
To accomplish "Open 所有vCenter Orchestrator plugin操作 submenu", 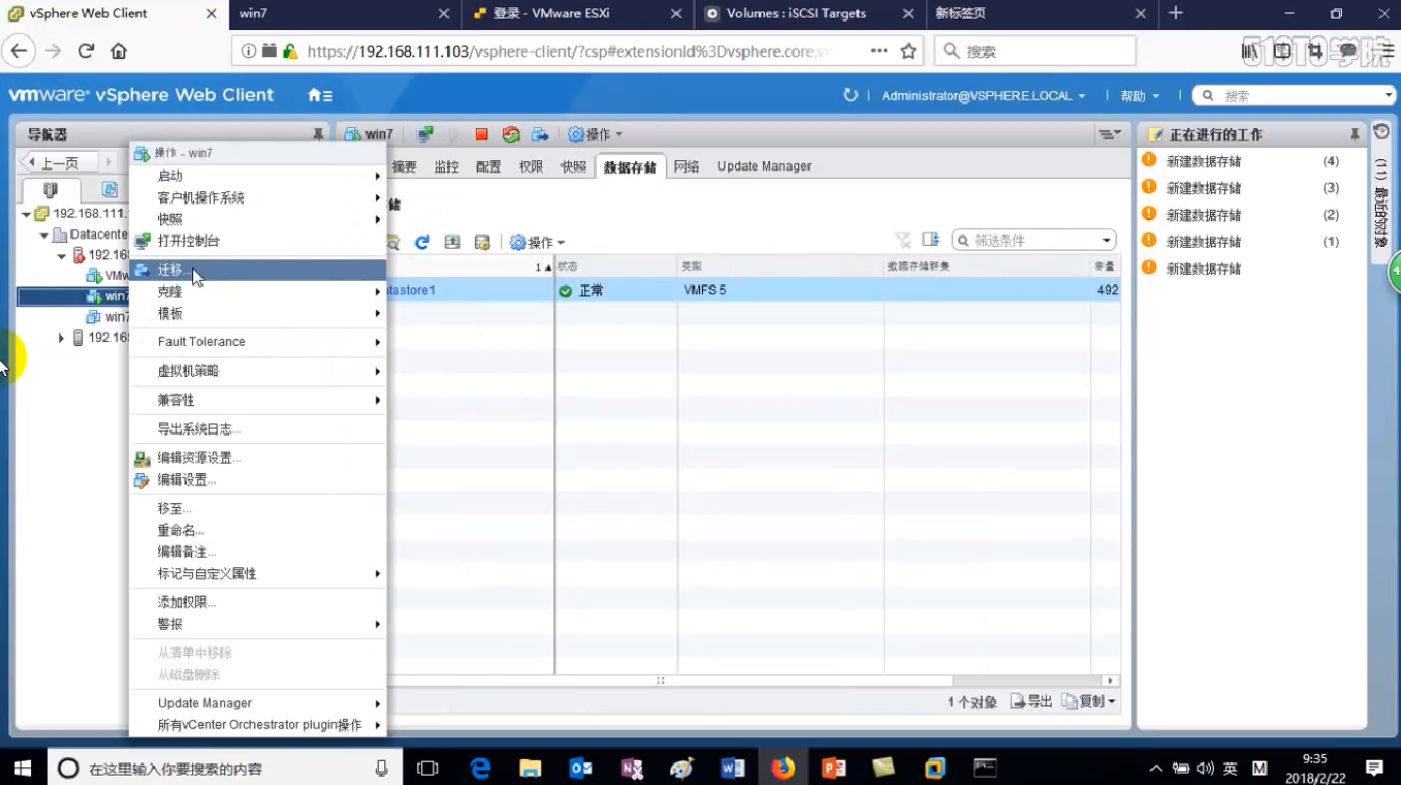I will pos(258,725).
